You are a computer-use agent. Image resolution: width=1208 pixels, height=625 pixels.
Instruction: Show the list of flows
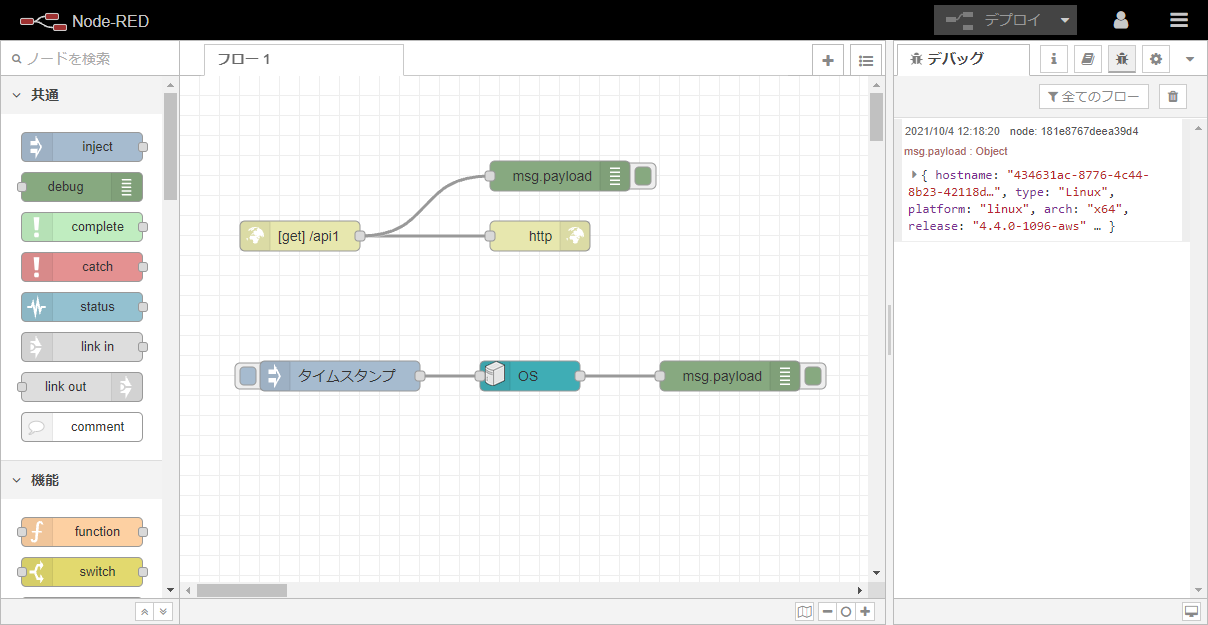[866, 60]
